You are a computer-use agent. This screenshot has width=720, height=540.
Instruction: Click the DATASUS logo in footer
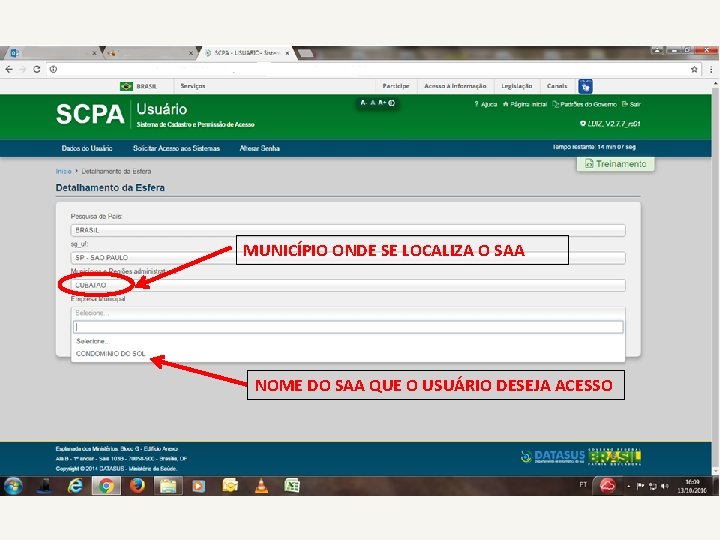(553, 456)
